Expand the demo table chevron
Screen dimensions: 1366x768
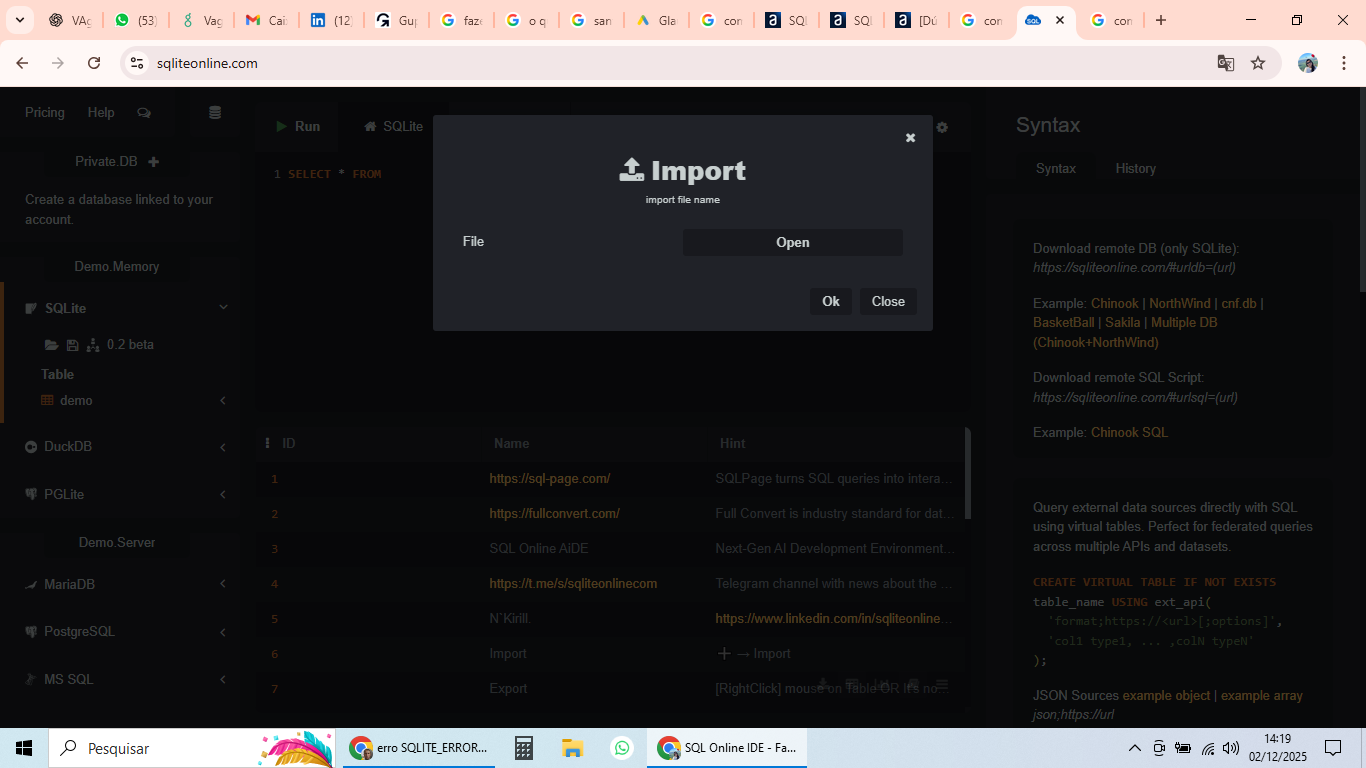pos(223,400)
